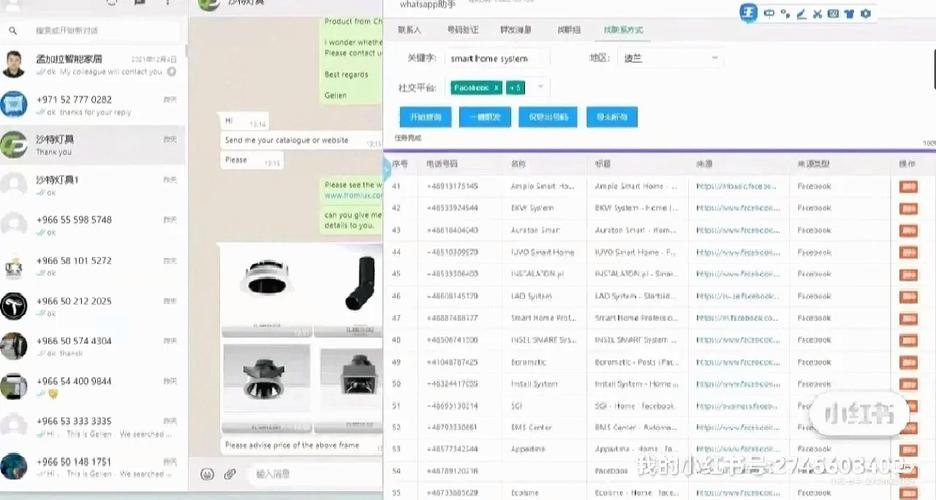Screen dimensions: 936x500
Task: Click the name cell 'Smart Home Prot..' in row 47
Action: coord(543,318)
